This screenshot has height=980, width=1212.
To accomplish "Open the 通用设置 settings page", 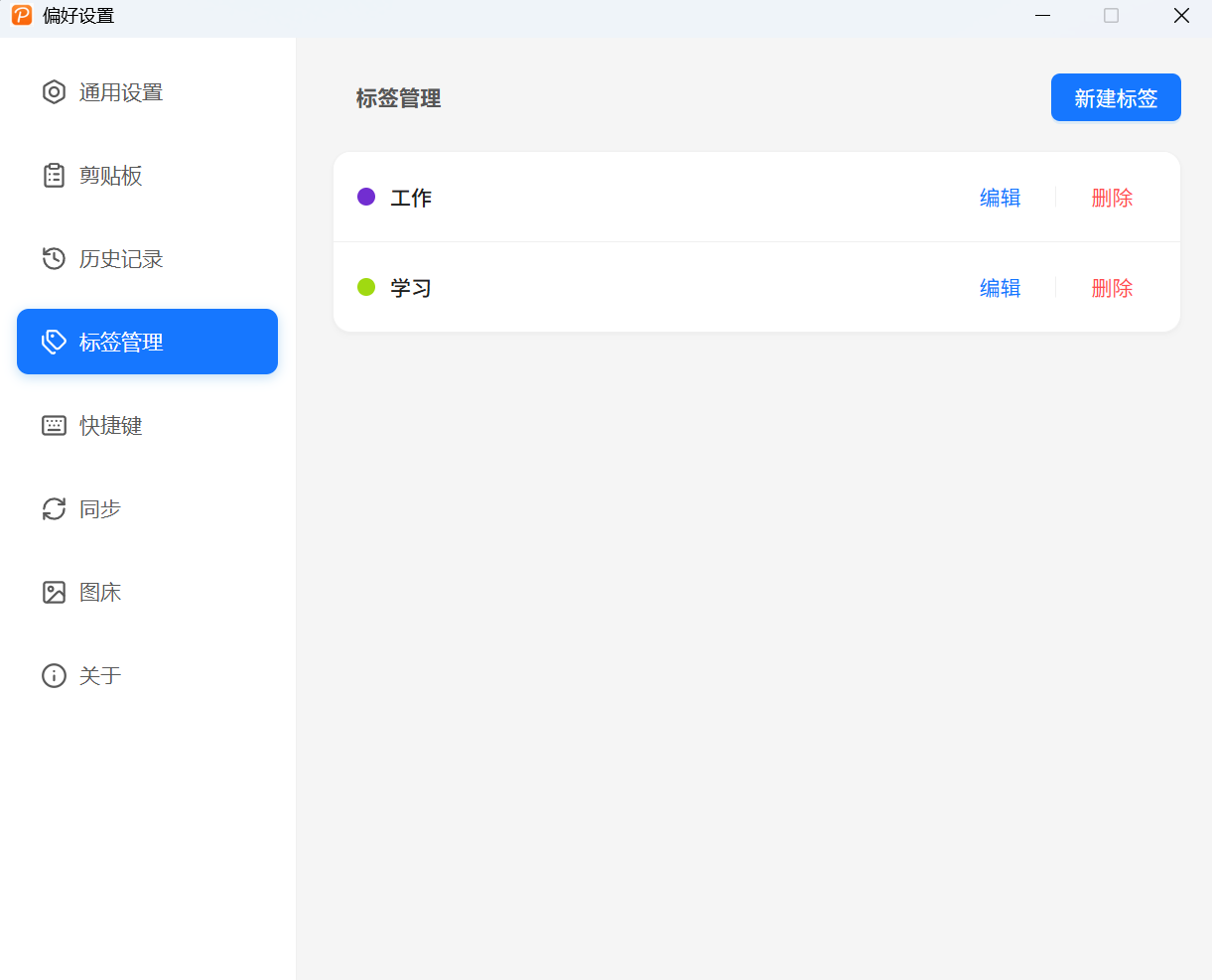I will pos(121,92).
